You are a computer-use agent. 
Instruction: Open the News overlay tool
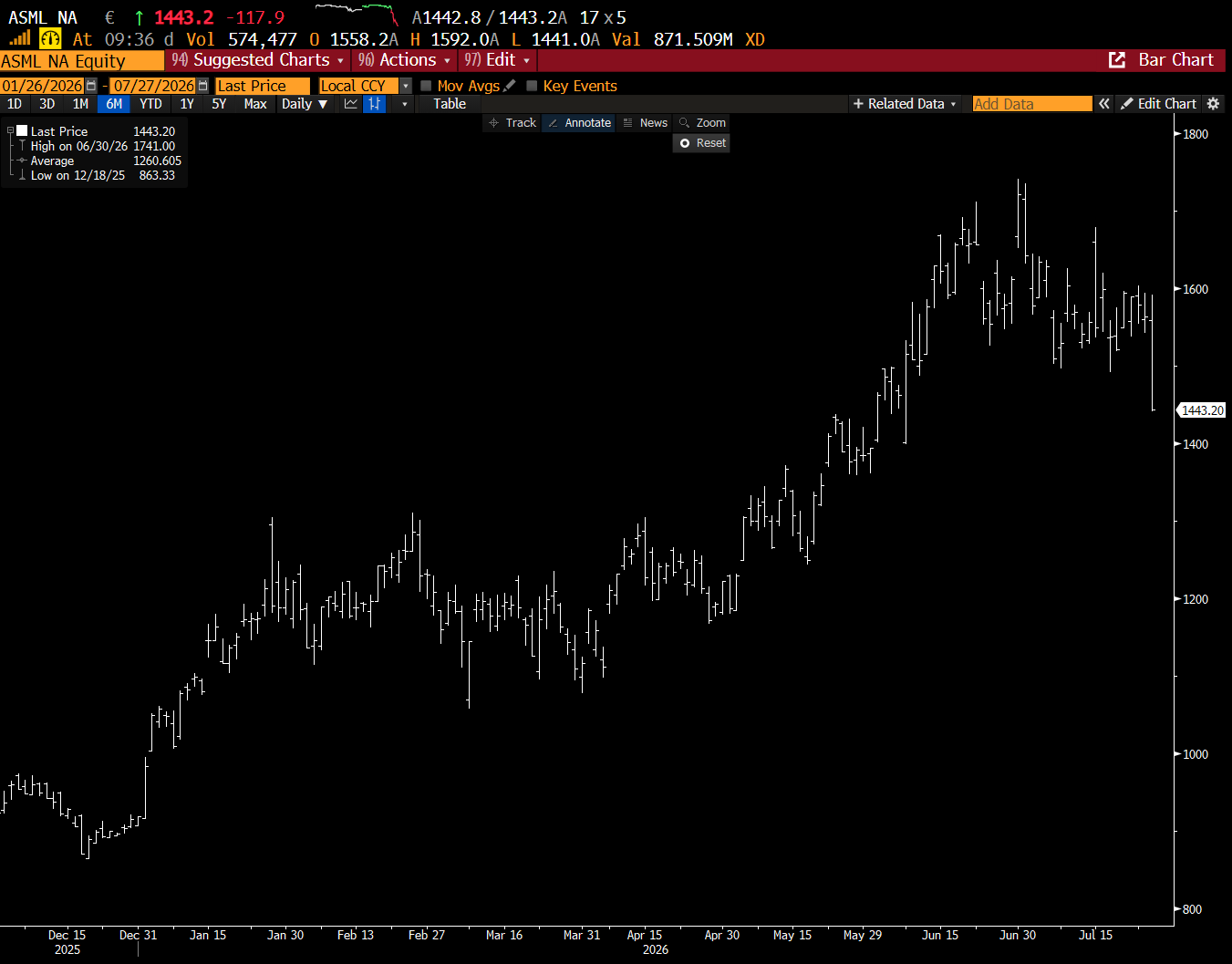(x=645, y=123)
